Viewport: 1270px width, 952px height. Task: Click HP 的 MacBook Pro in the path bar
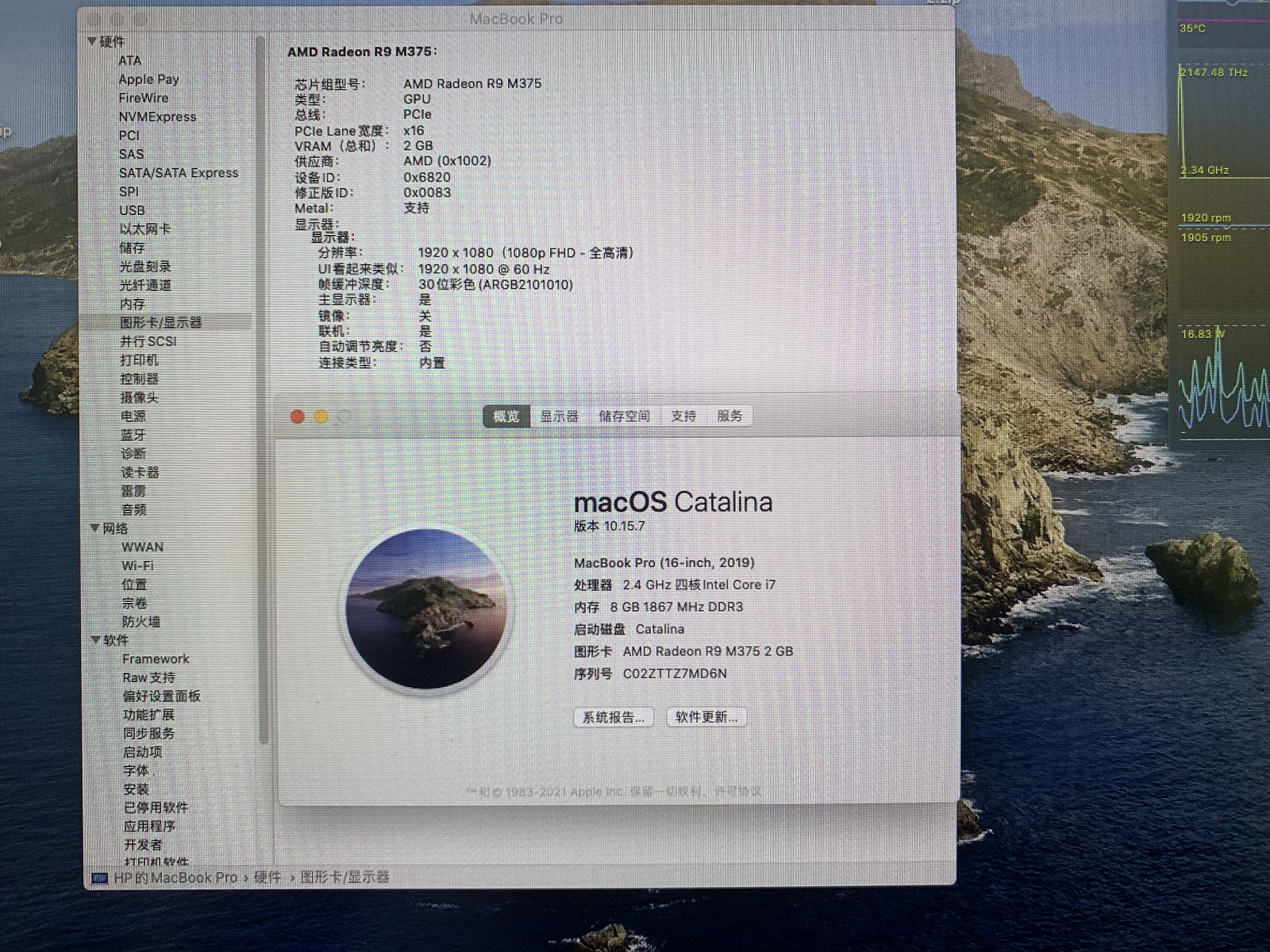(175, 877)
